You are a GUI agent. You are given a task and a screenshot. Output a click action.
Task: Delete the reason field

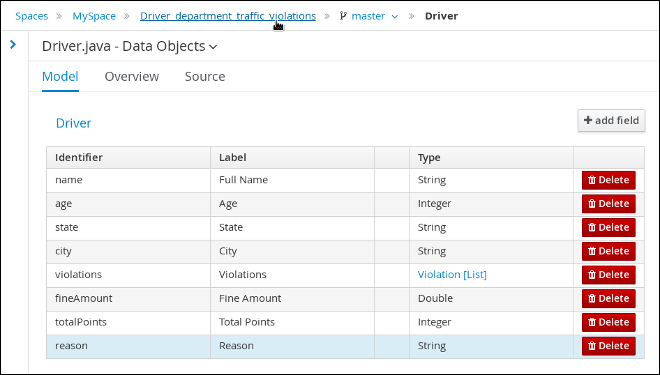click(x=609, y=346)
